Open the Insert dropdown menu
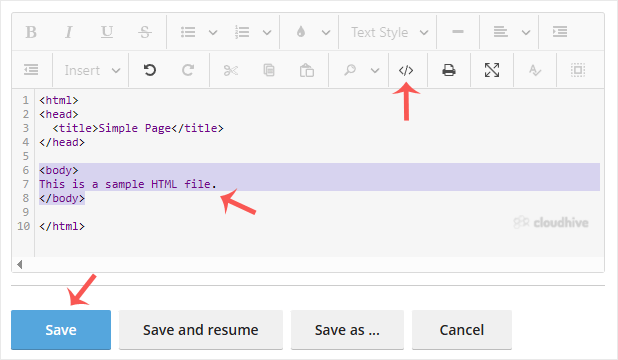Image resolution: width=618 pixels, height=360 pixels. (92, 71)
